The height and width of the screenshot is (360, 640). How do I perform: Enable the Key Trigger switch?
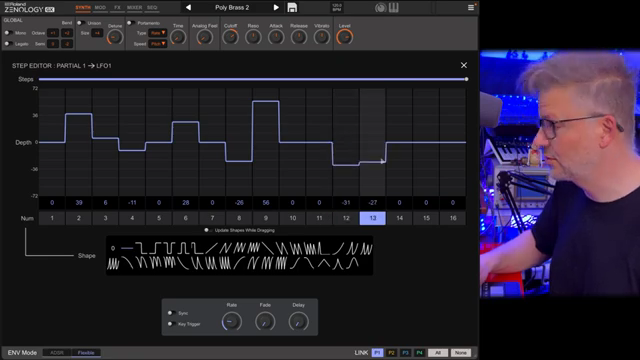pos(171,324)
